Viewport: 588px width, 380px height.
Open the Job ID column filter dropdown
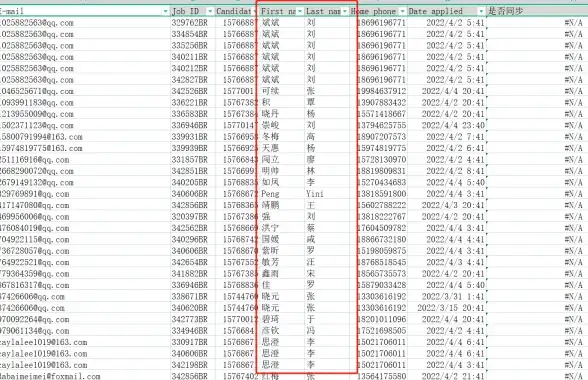pyautogui.click(x=210, y=12)
